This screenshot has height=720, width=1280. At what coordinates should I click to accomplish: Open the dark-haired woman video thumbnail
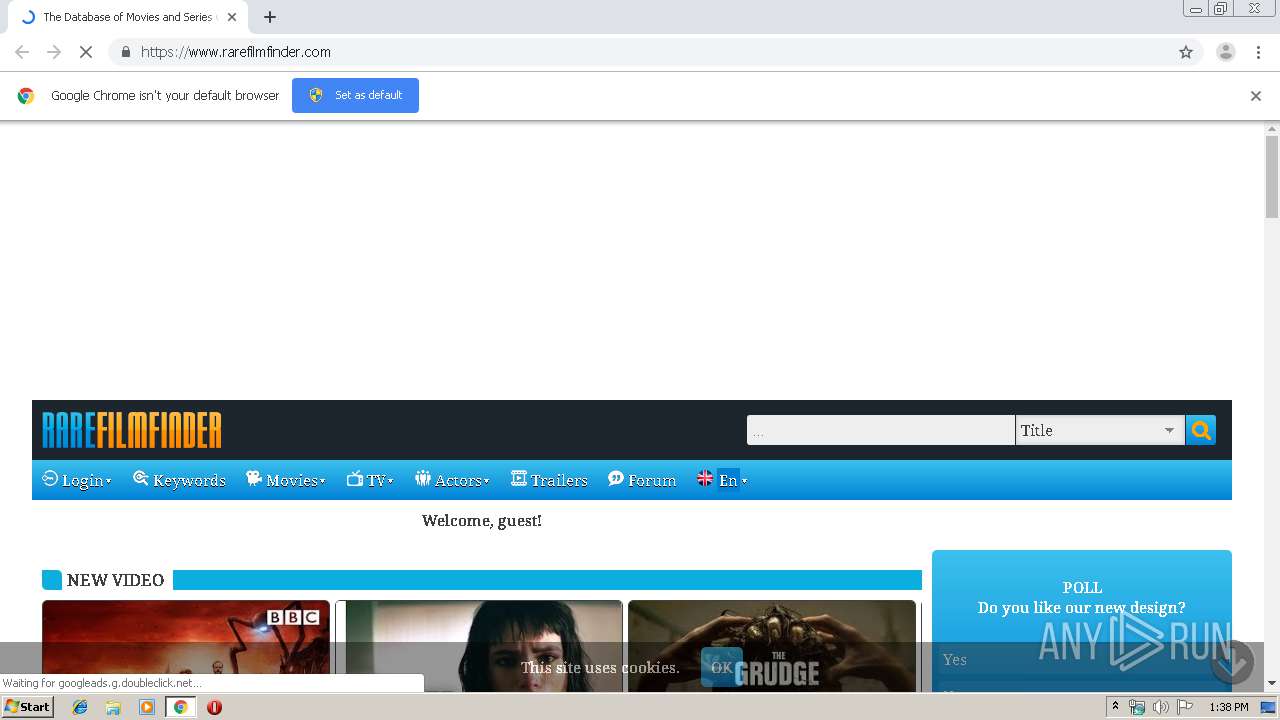[x=479, y=646]
